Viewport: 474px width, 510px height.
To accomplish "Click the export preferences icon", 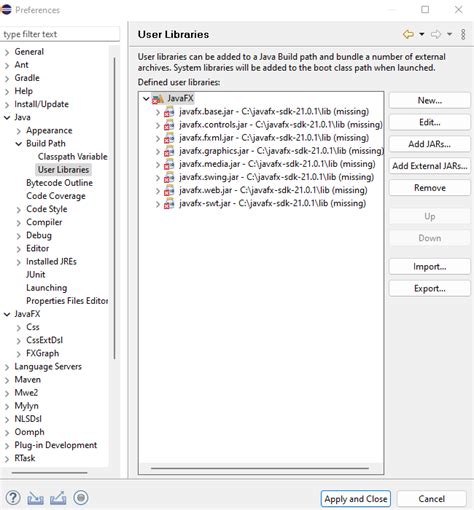I will tap(58, 498).
